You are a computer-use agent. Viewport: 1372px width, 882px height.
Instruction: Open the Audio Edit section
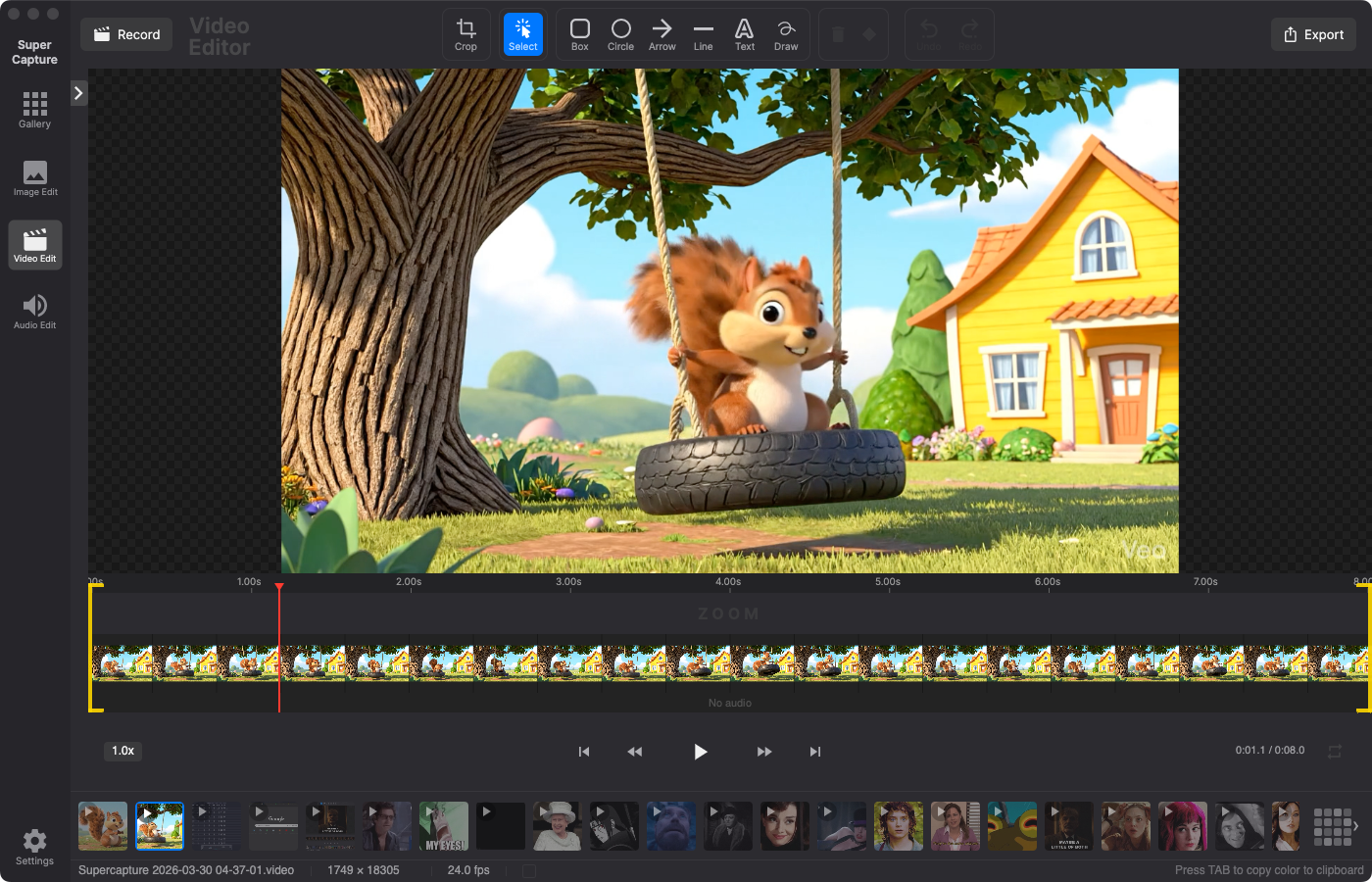[34, 311]
